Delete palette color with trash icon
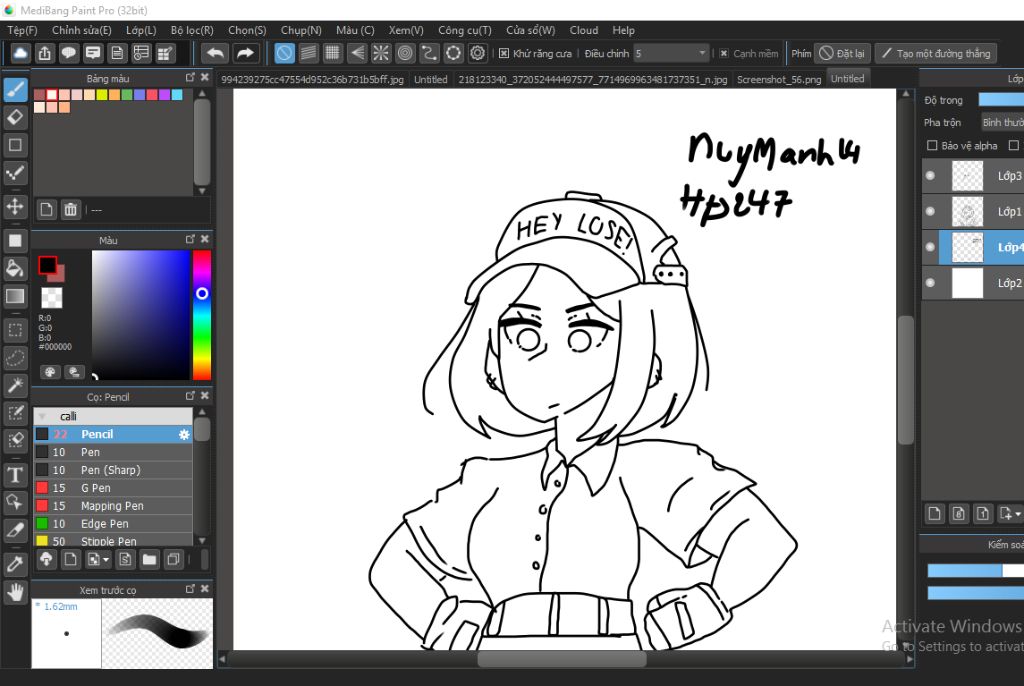Viewport: 1024px width, 686px height. pos(71,210)
